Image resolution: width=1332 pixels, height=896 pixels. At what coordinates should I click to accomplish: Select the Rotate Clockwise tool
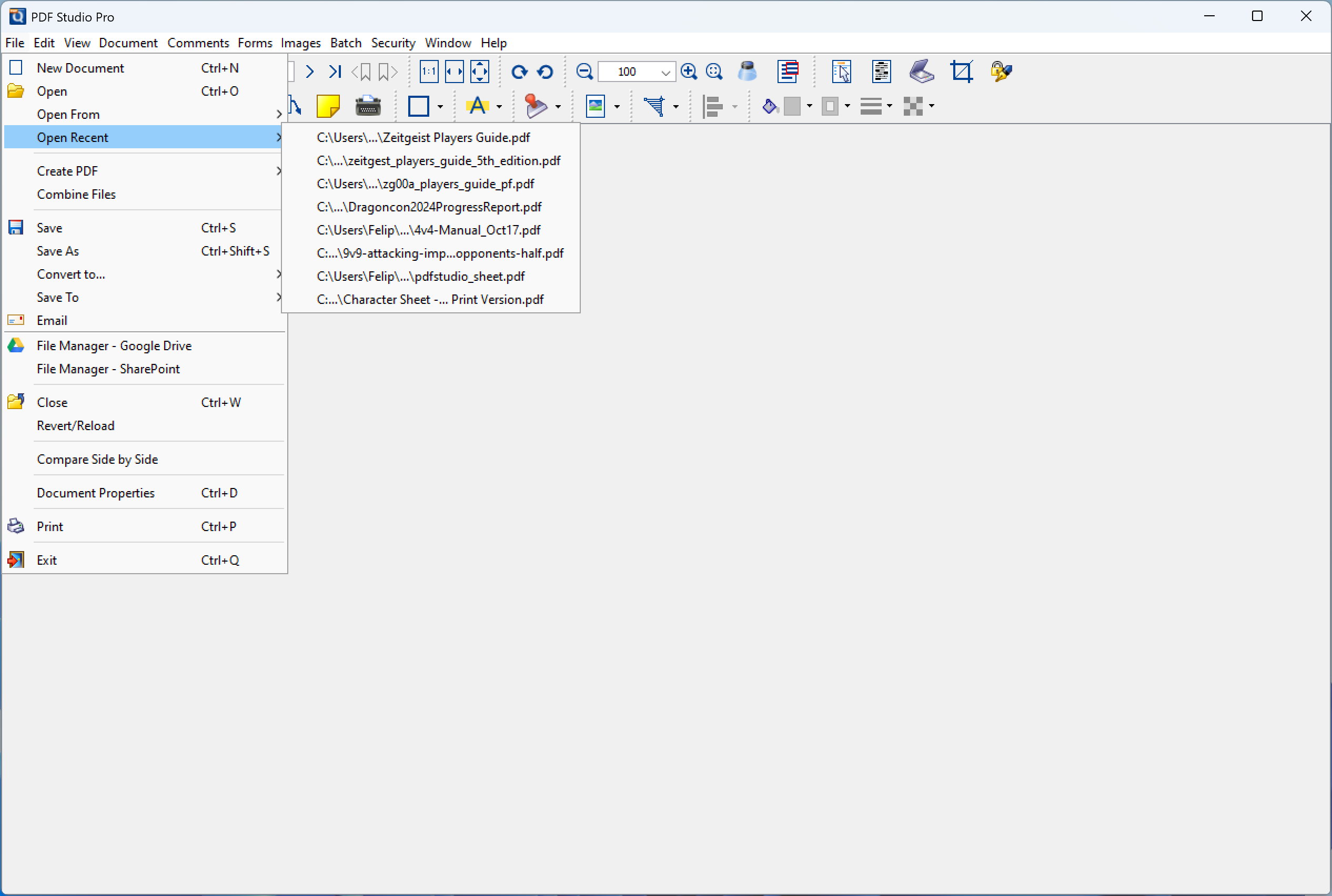(519, 72)
